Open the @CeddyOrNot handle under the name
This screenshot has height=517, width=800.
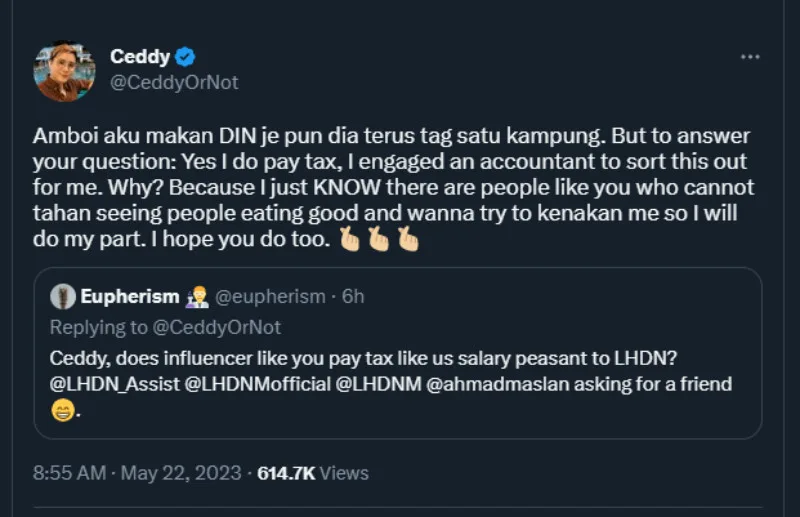tap(174, 83)
